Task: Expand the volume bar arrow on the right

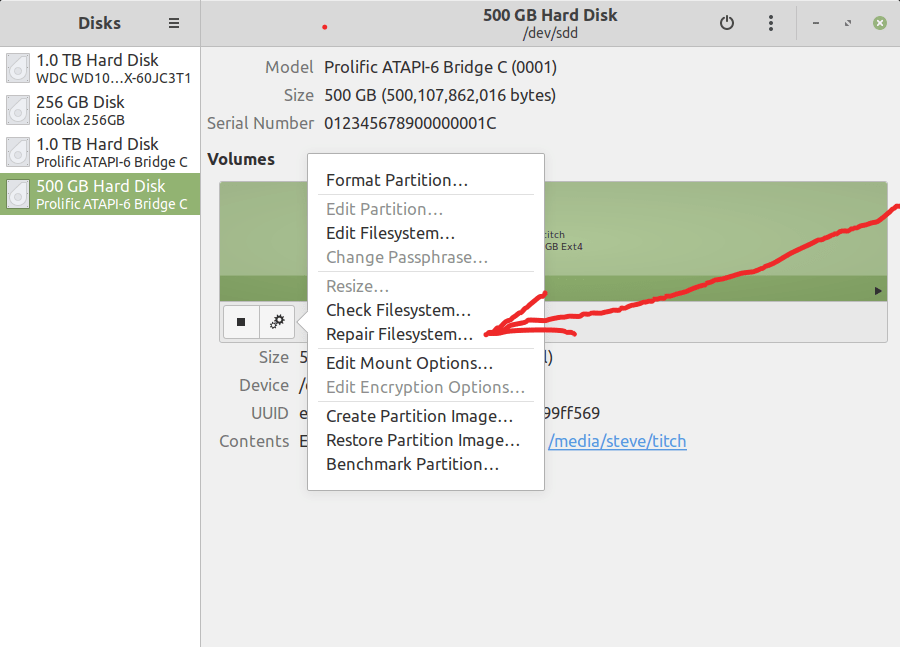Action: (x=879, y=290)
